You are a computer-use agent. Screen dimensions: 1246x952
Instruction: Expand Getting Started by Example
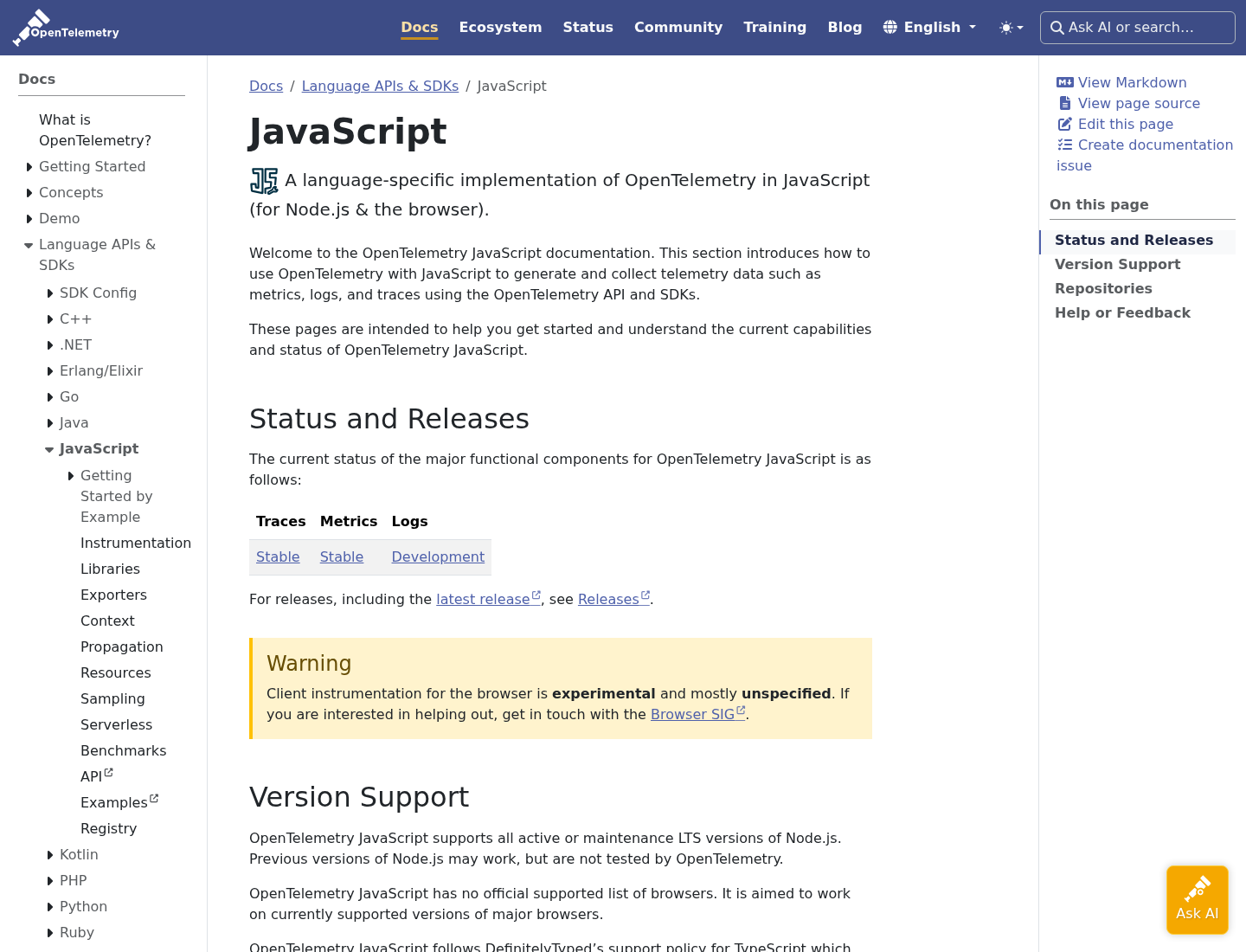[x=71, y=476]
